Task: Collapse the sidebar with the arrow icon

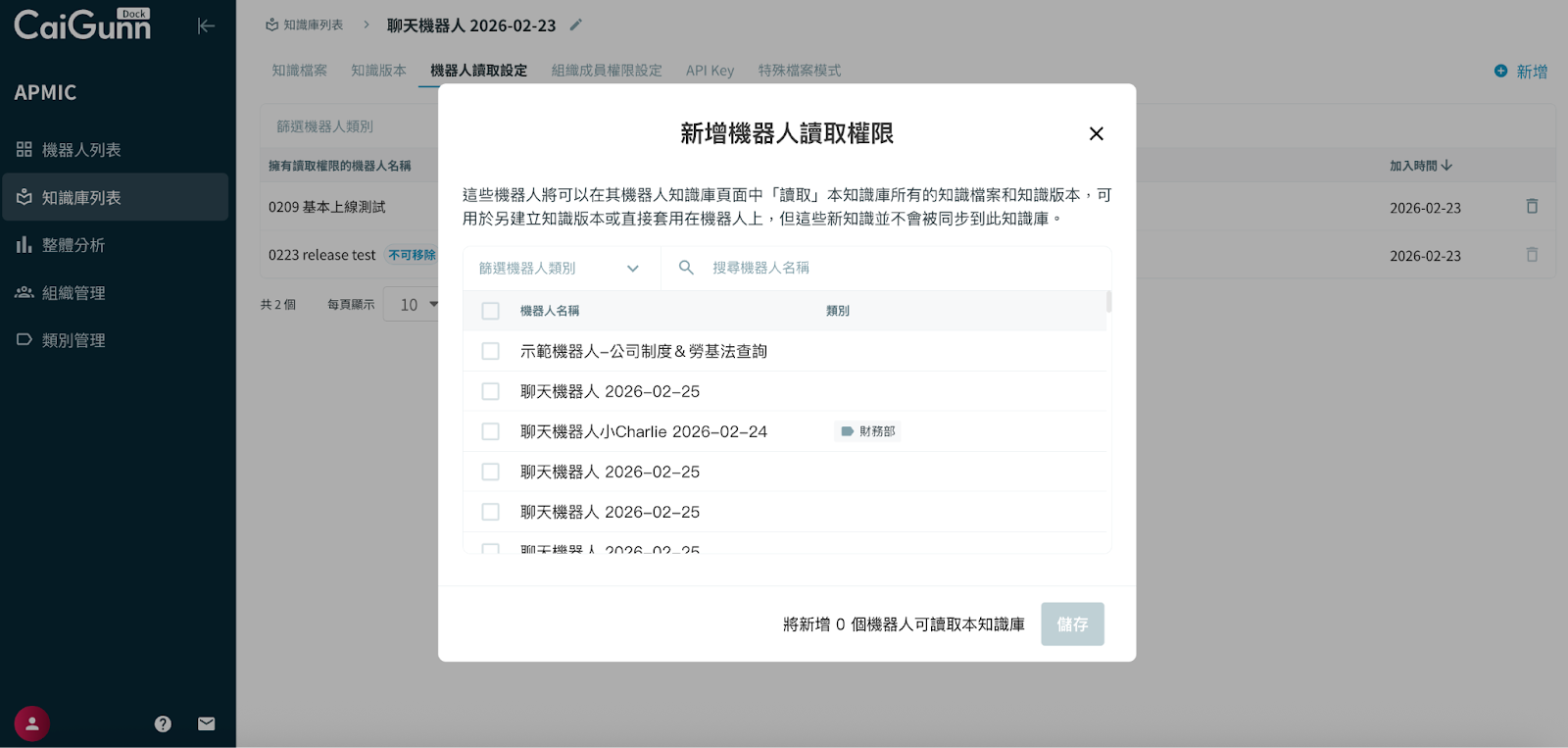Action: coord(206,25)
